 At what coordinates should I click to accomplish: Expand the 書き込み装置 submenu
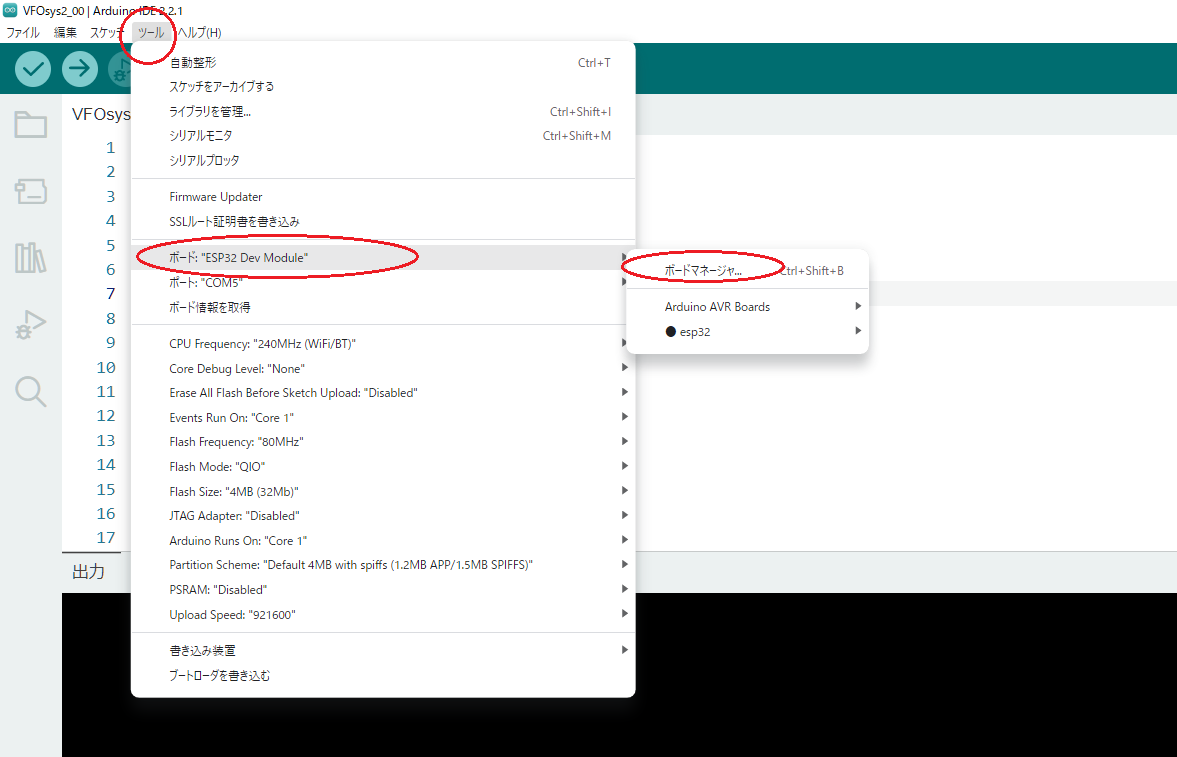click(x=383, y=650)
